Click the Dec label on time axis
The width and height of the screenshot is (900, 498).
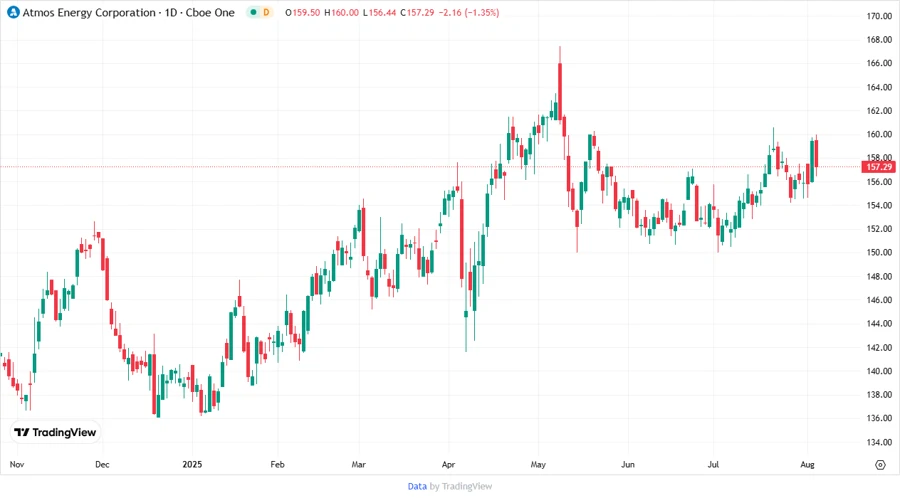[x=102, y=464]
